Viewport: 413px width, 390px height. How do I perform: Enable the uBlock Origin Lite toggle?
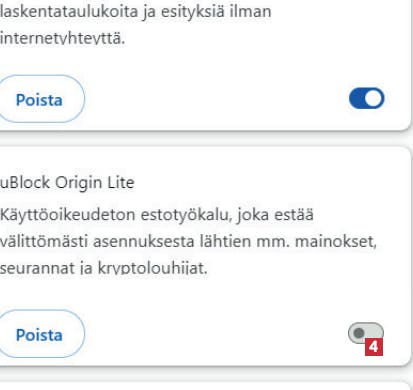366,333
